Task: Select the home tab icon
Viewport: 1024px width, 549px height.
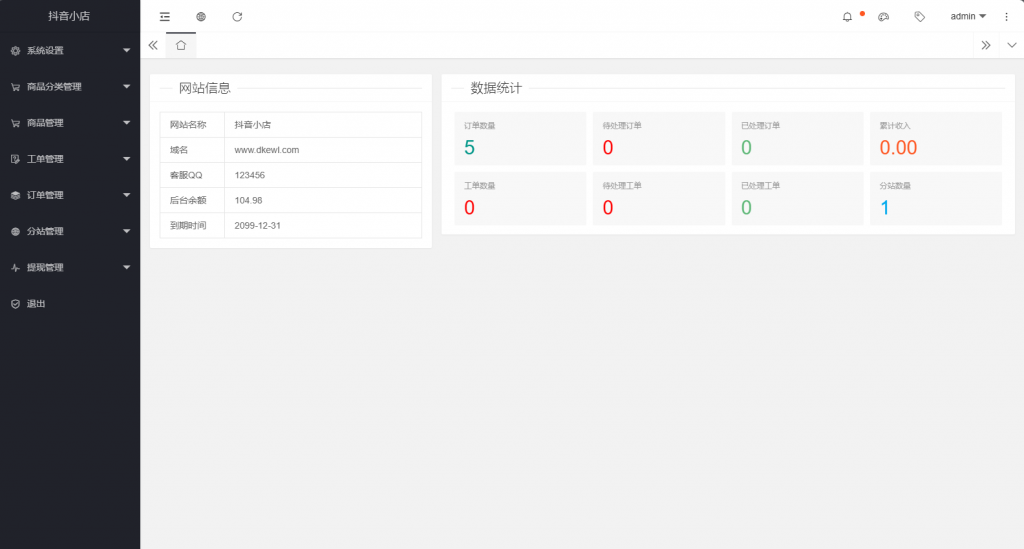Action: (181, 45)
